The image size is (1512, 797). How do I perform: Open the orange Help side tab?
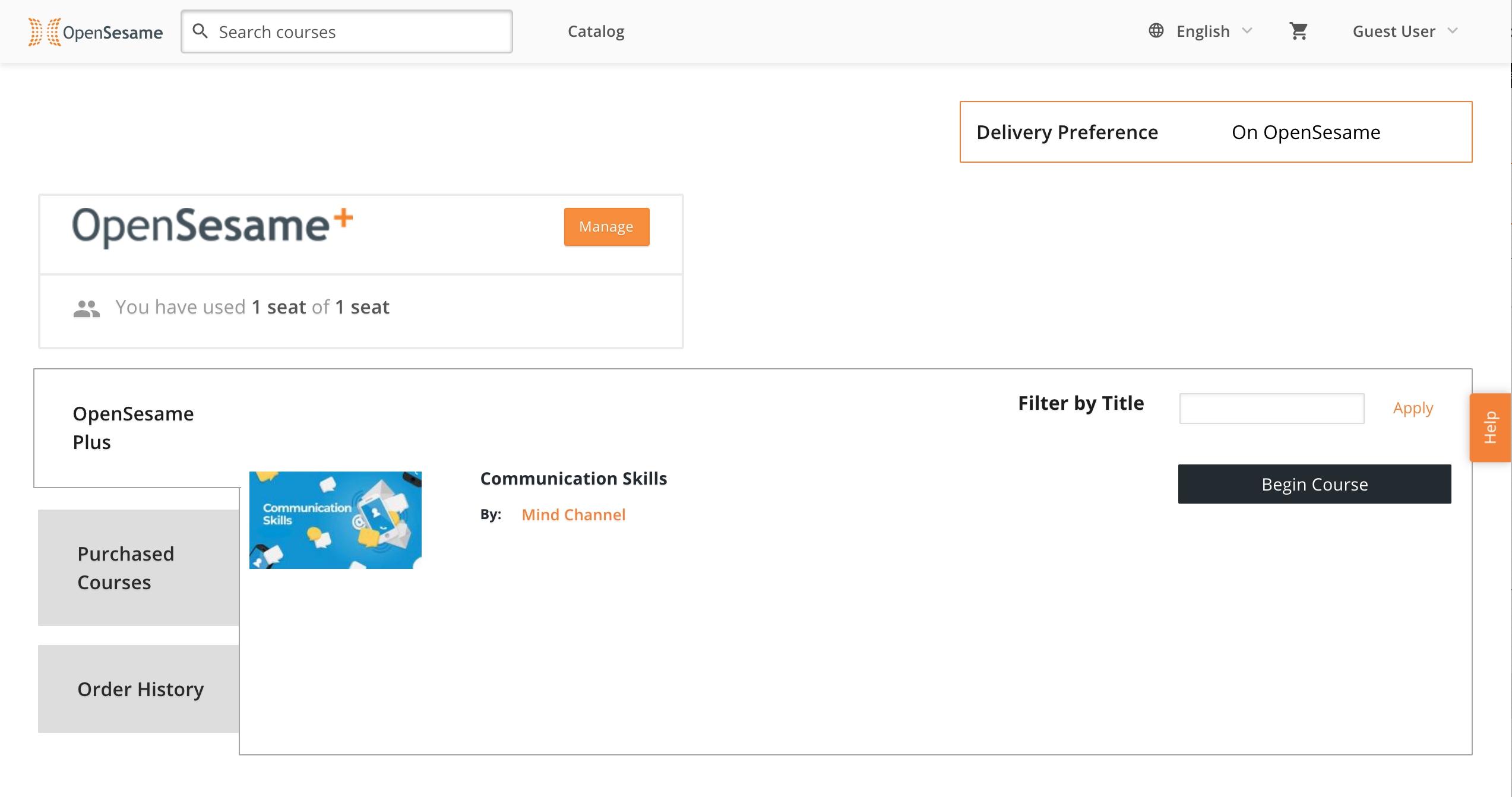pos(1490,428)
